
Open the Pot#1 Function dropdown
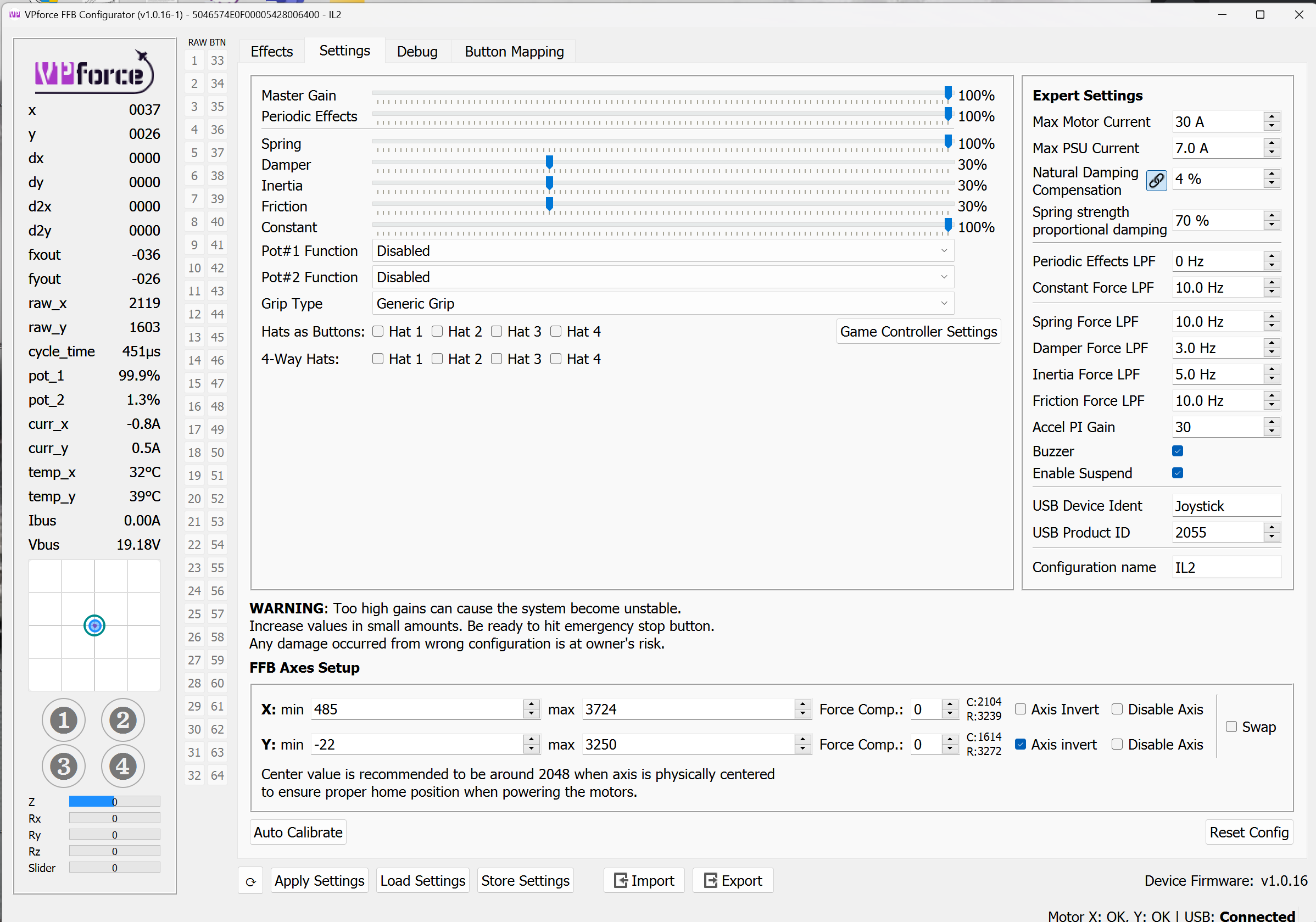point(662,250)
